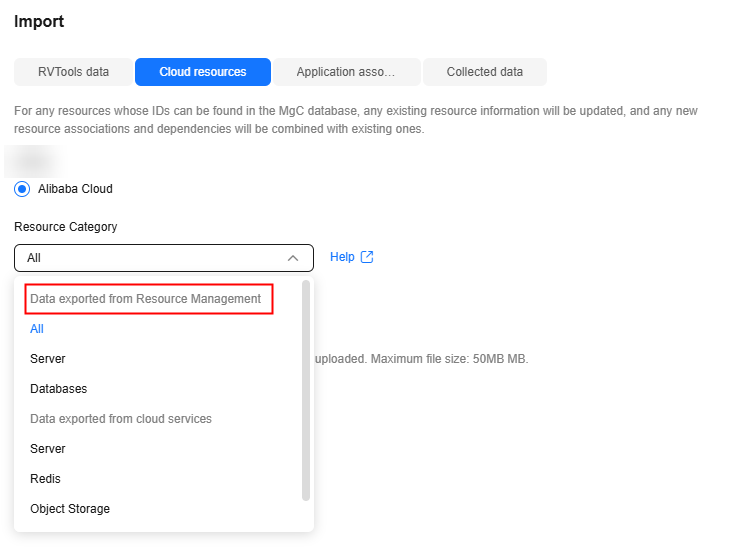Select the Redis option
Screen dimensions: 731x549
(x=45, y=479)
